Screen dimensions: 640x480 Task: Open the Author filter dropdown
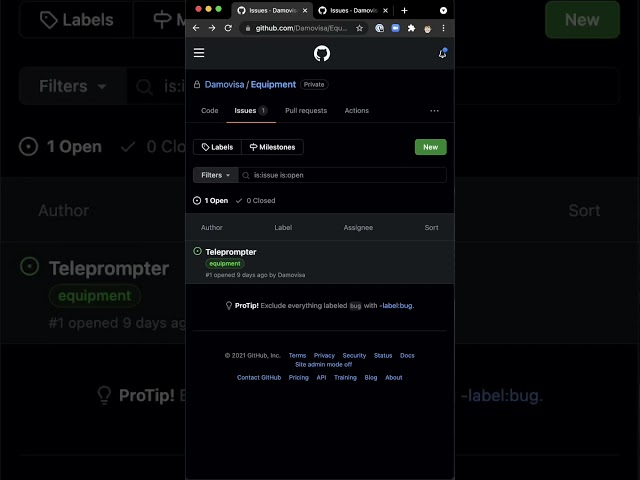point(211,227)
